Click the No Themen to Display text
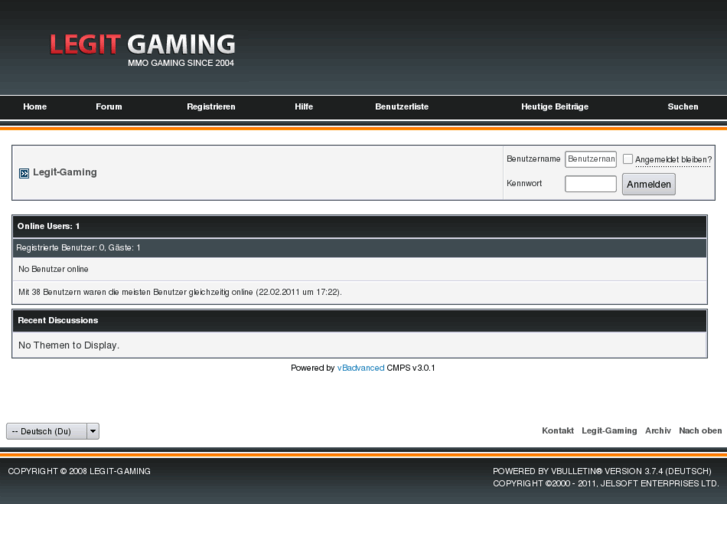The width and height of the screenshot is (727, 545). pyautogui.click(x=69, y=345)
